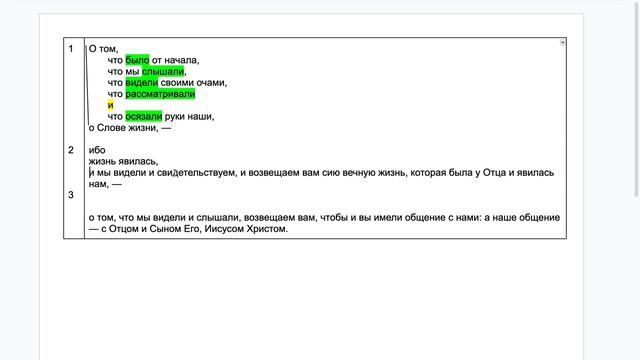
Task: Click verse number 1 in left column
Action: (x=71, y=49)
